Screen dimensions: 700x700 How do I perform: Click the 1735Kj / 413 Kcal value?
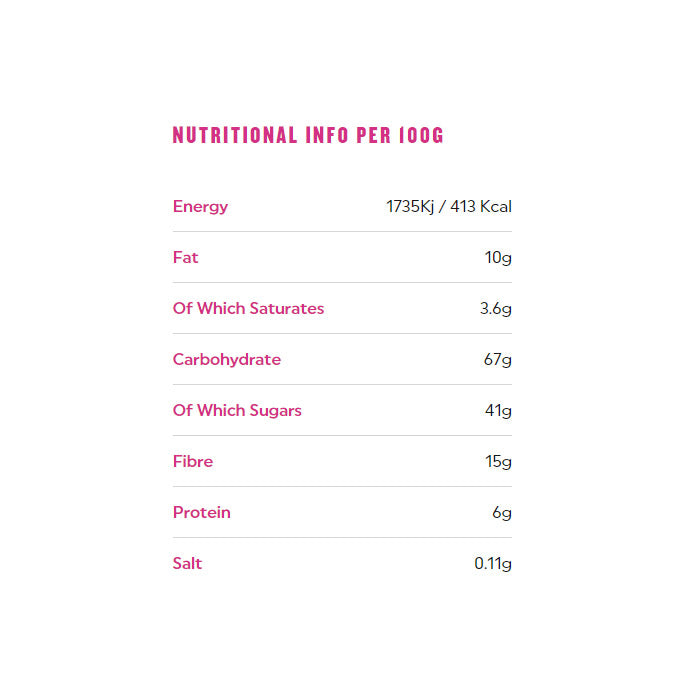tap(449, 207)
